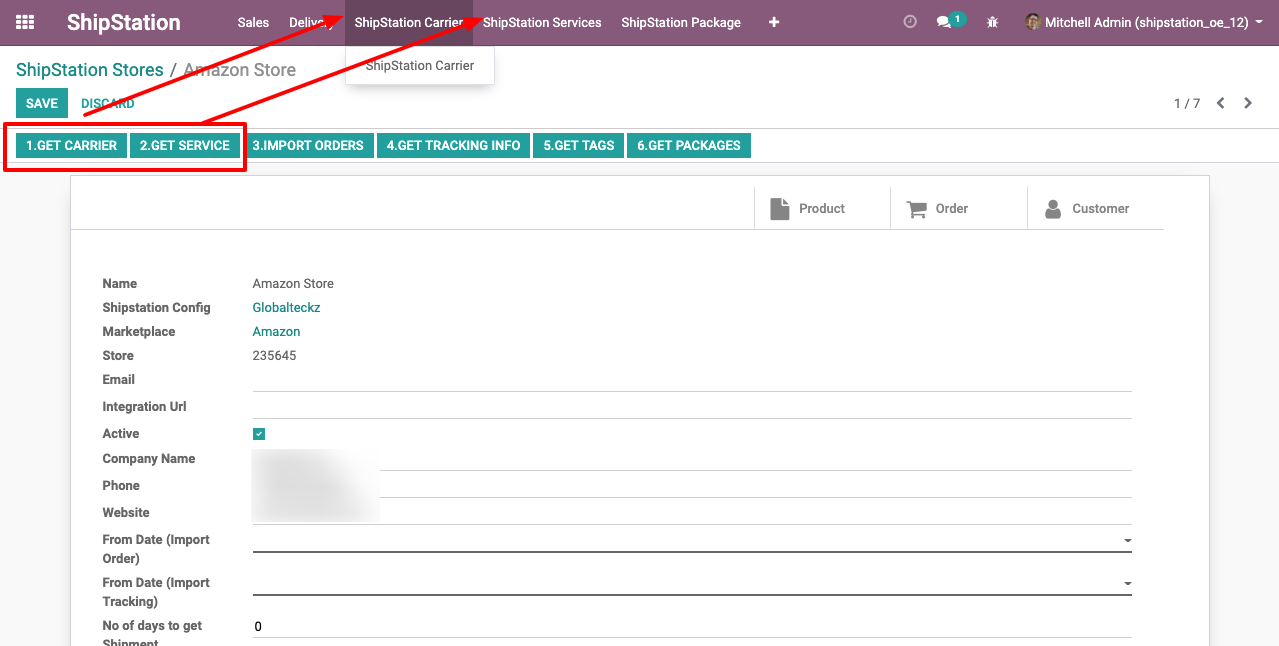Click the plus icon in top navbar
This screenshot has width=1279, height=646.
pyautogui.click(x=774, y=22)
